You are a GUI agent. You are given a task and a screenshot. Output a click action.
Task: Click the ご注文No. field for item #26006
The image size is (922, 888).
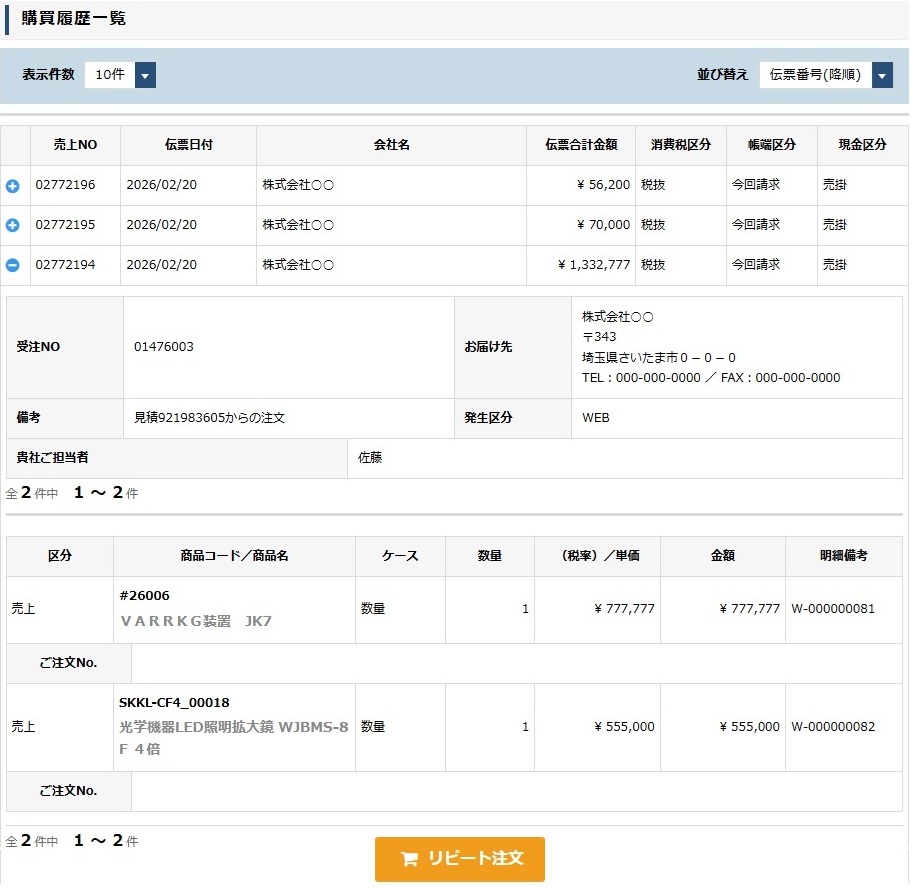pyautogui.click(x=516, y=664)
